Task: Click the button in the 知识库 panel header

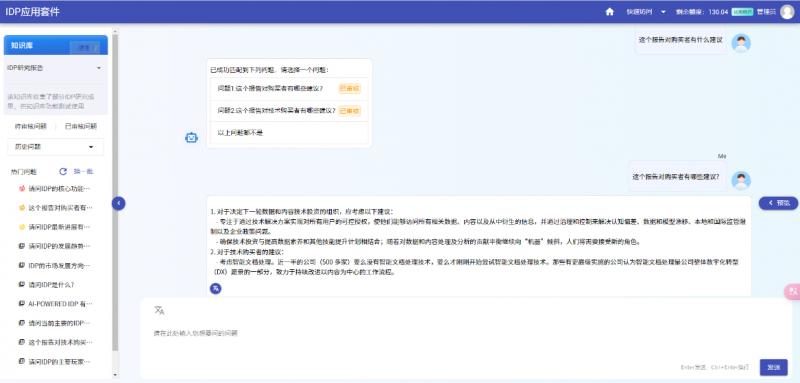Action: pos(85,47)
